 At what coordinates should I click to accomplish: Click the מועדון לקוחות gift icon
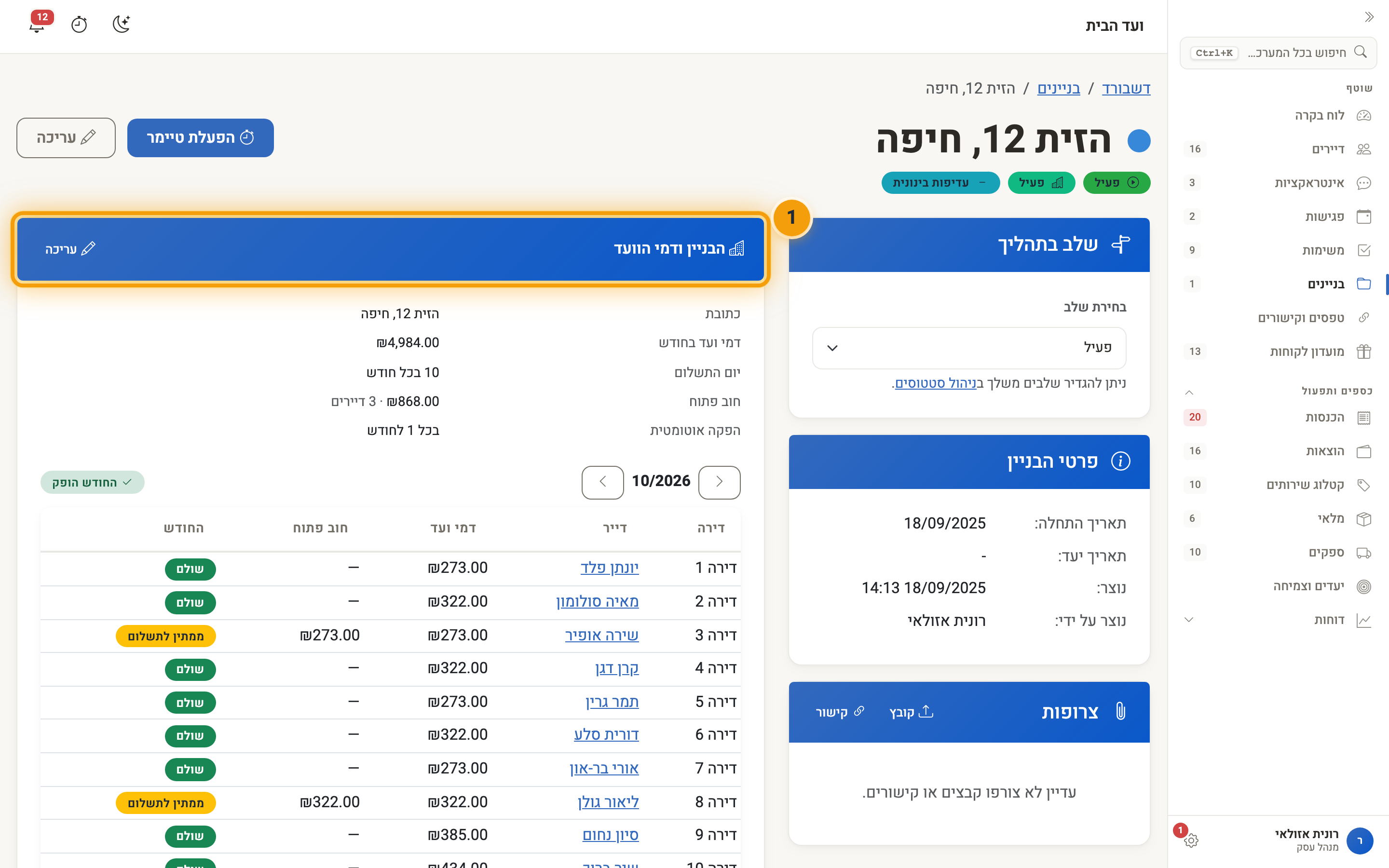coord(1364,352)
